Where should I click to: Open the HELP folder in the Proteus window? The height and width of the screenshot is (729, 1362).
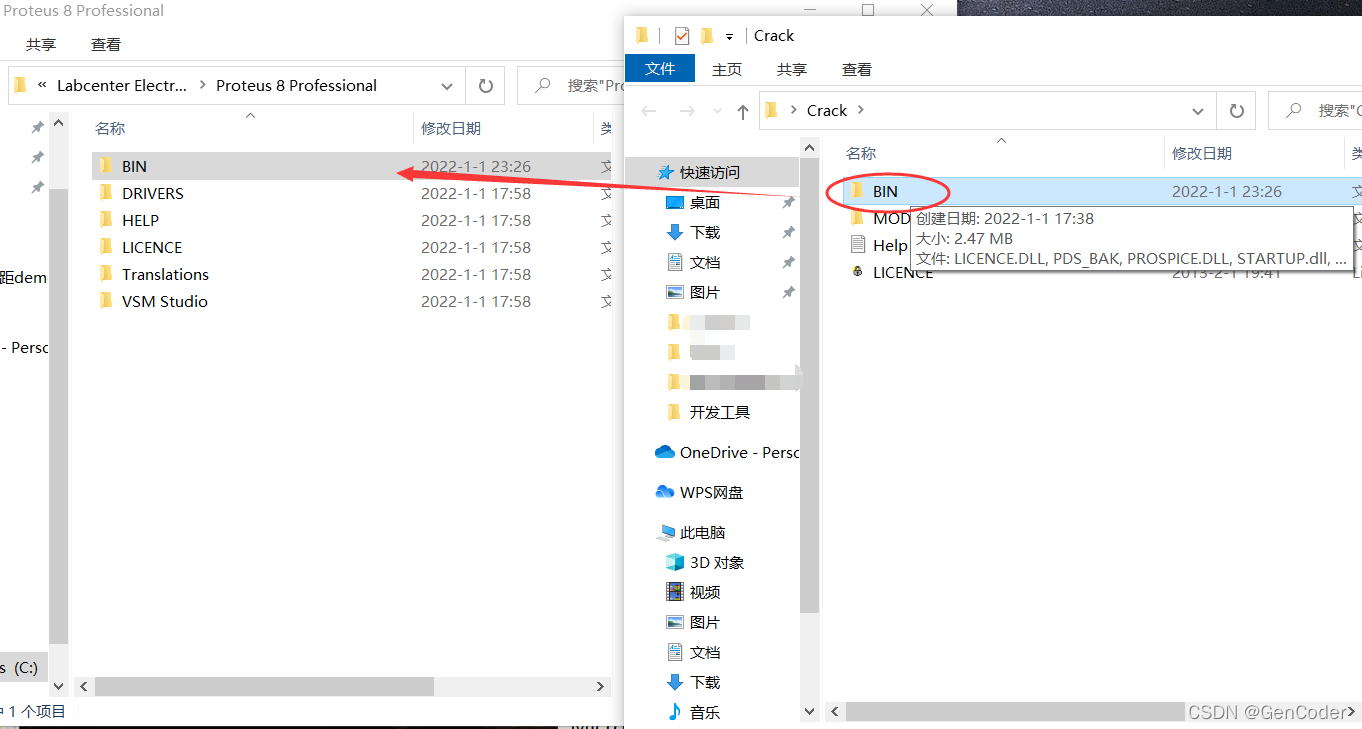[x=140, y=220]
